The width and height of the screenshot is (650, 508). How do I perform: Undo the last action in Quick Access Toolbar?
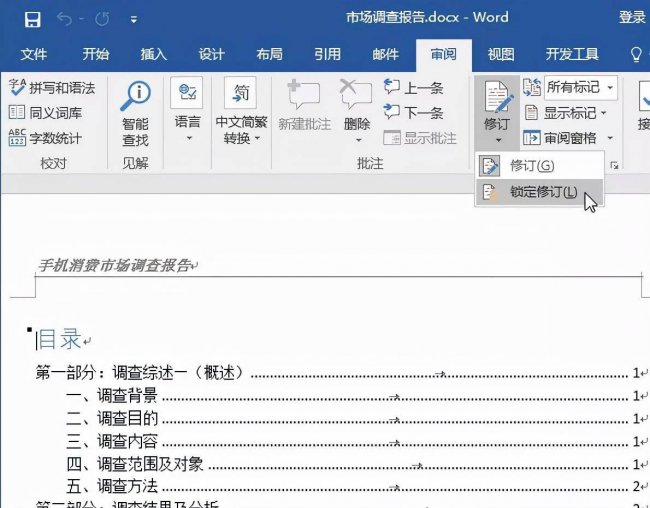coord(64,19)
